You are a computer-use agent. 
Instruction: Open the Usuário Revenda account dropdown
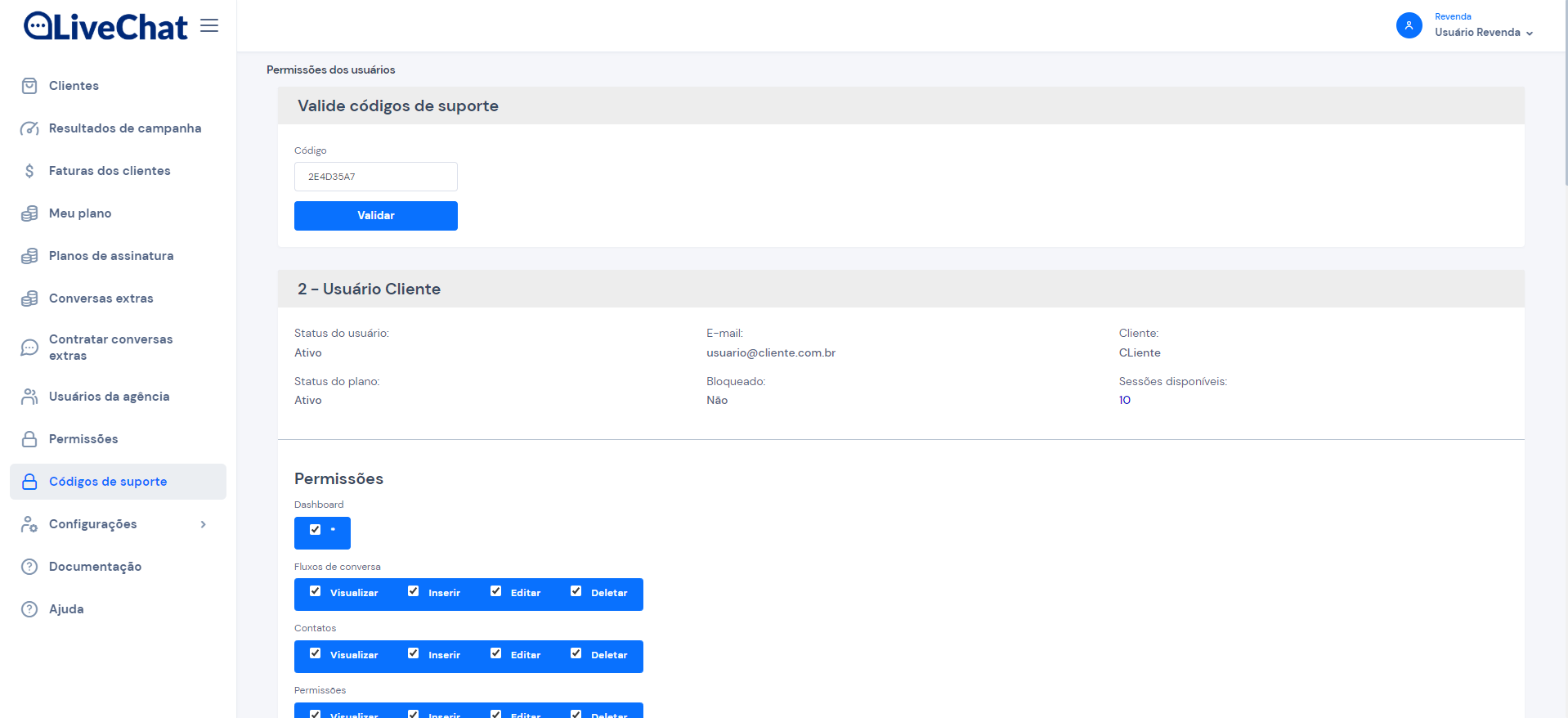point(1484,33)
